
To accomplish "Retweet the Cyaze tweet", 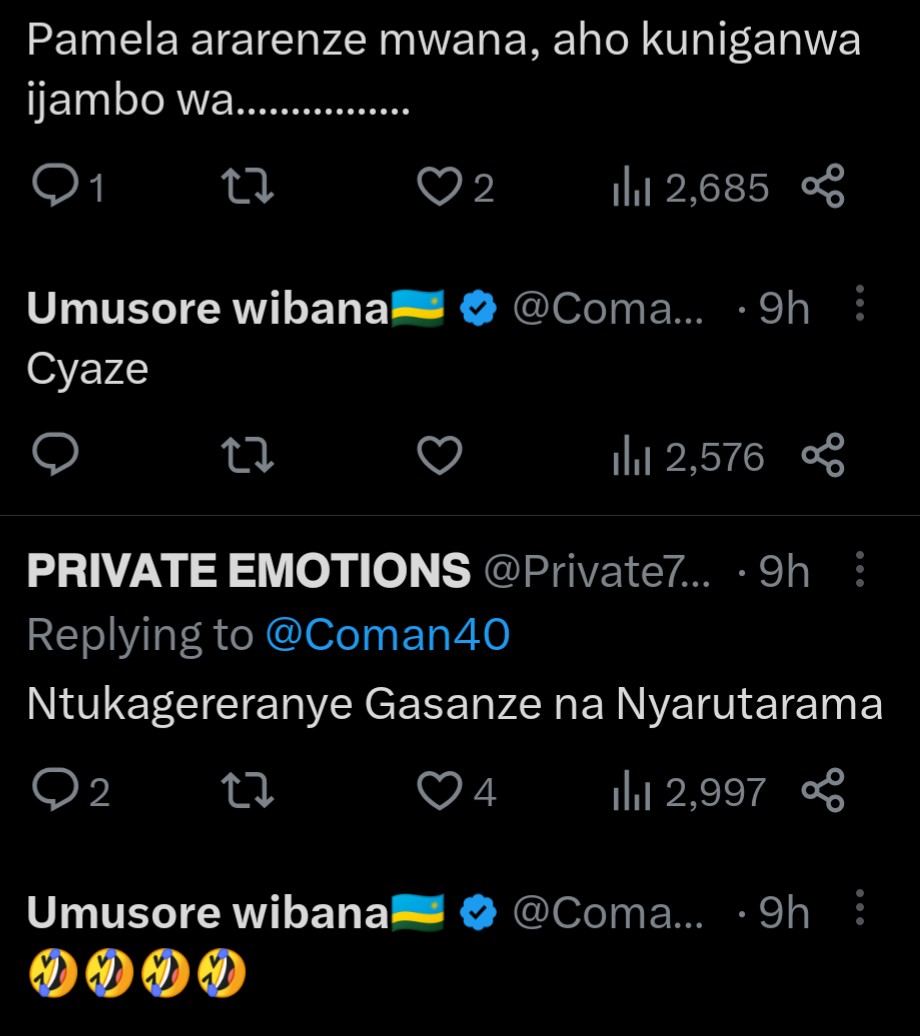I will click(246, 457).
